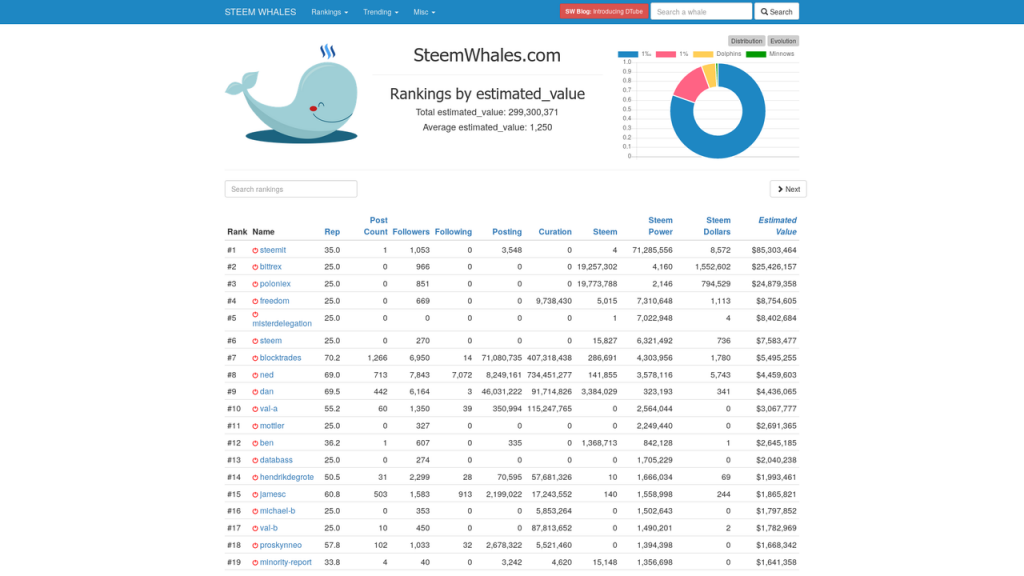Image resolution: width=1024 pixels, height=576 pixels.
Task: Click the Search button
Action: (776, 11)
